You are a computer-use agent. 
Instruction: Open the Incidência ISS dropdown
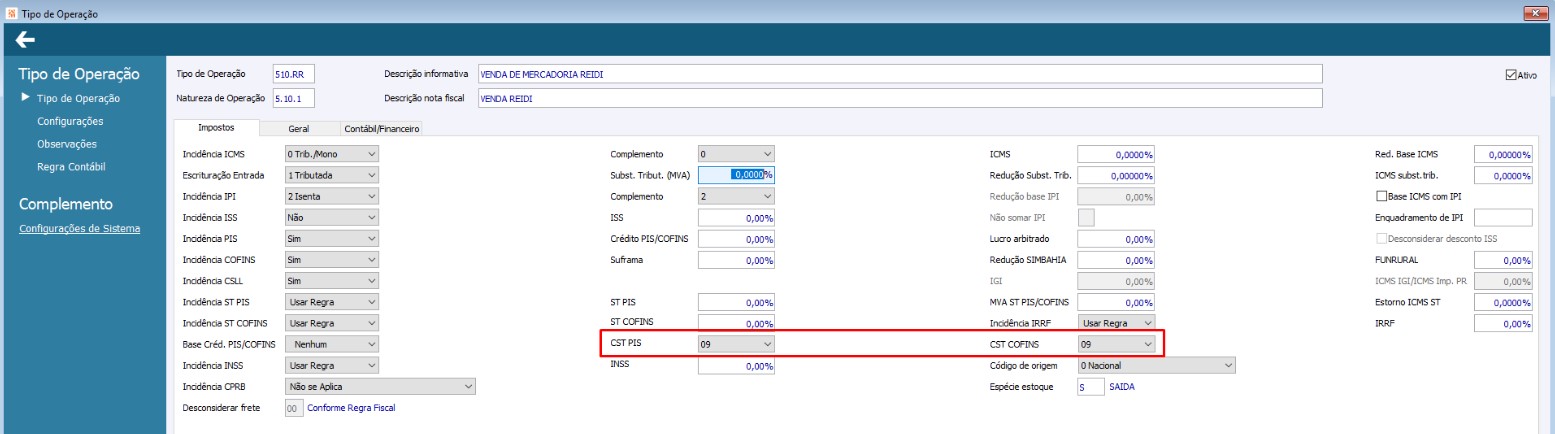pos(331,217)
